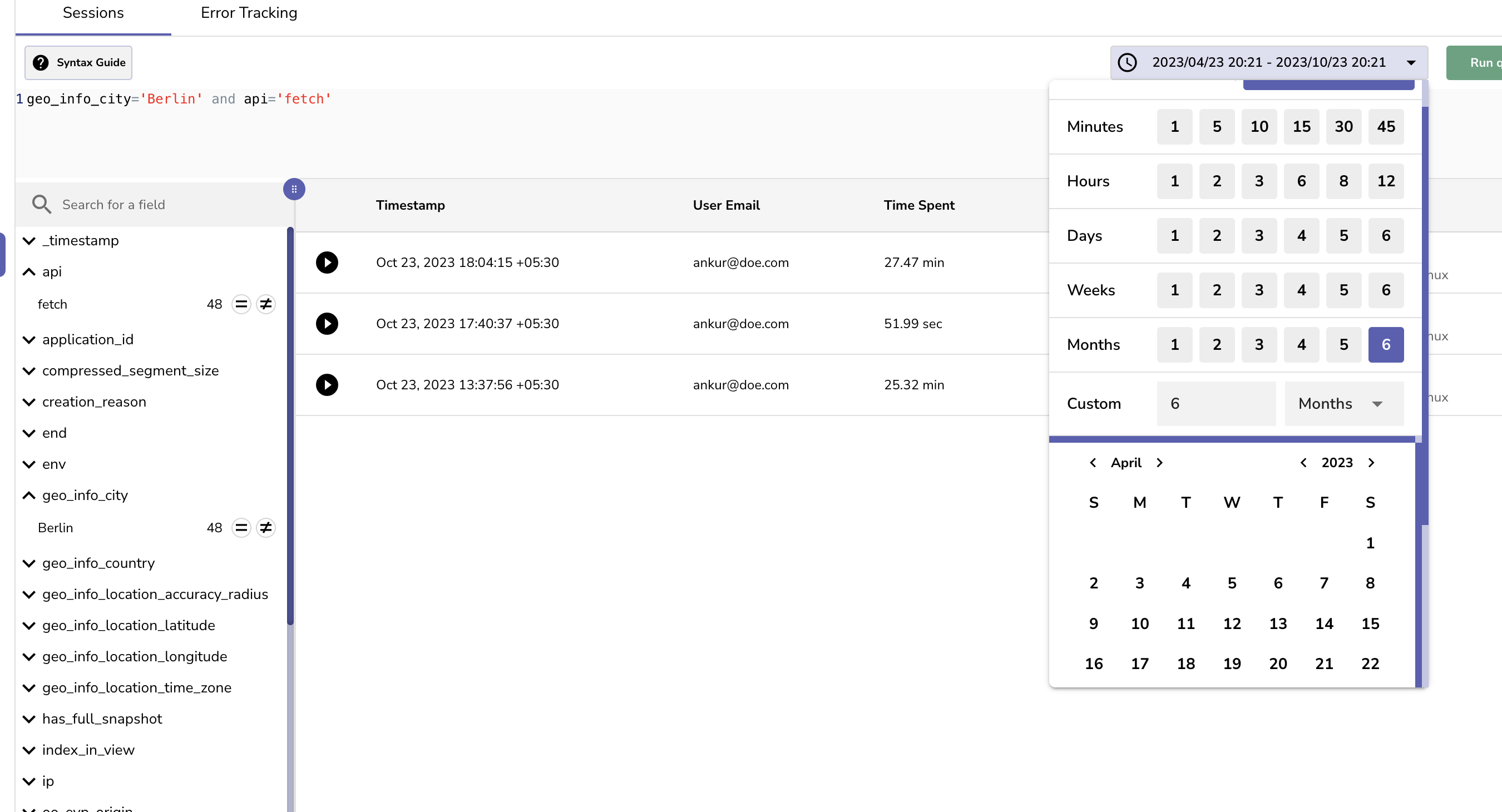Play the session recorded at 18:04:15

pyautogui.click(x=327, y=263)
